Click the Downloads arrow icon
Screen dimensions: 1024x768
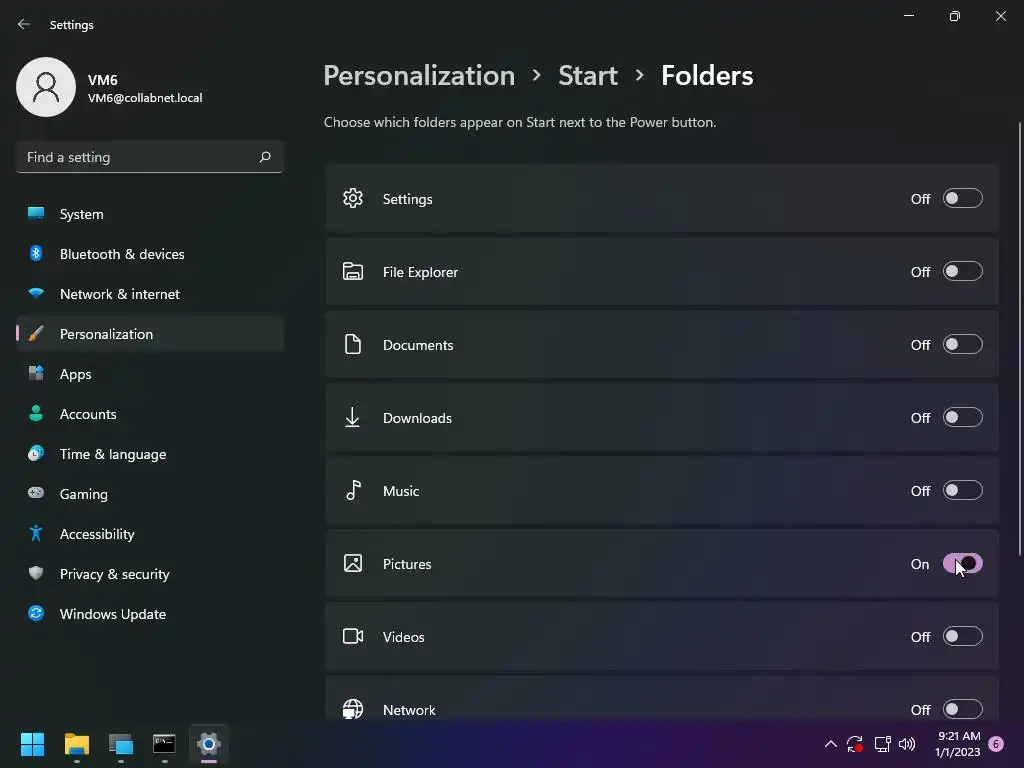point(353,418)
